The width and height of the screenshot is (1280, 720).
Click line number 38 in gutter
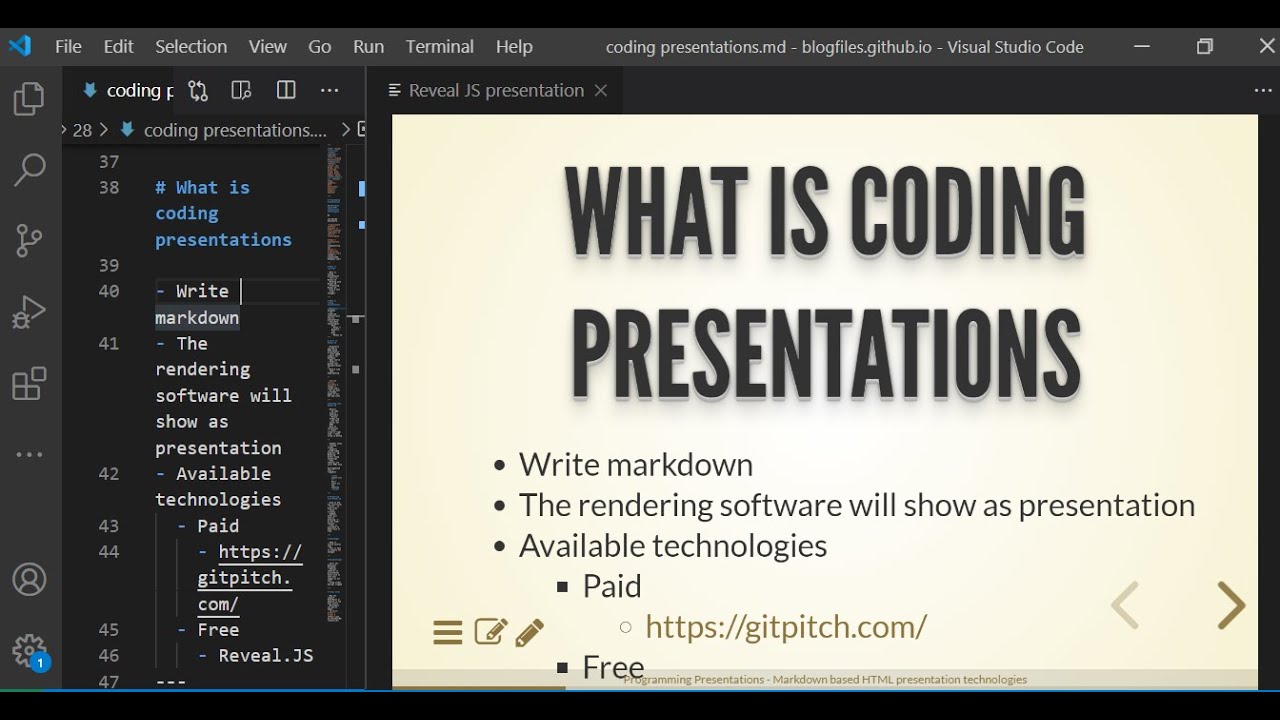pyautogui.click(x=109, y=187)
